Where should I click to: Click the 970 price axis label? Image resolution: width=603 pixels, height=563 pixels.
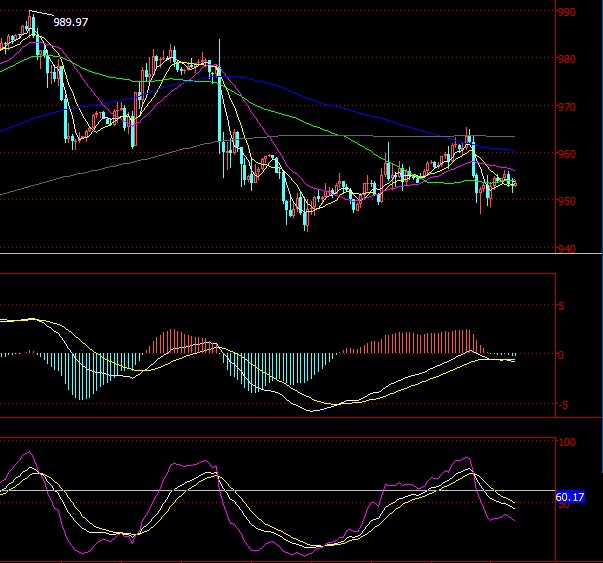pyautogui.click(x=567, y=107)
